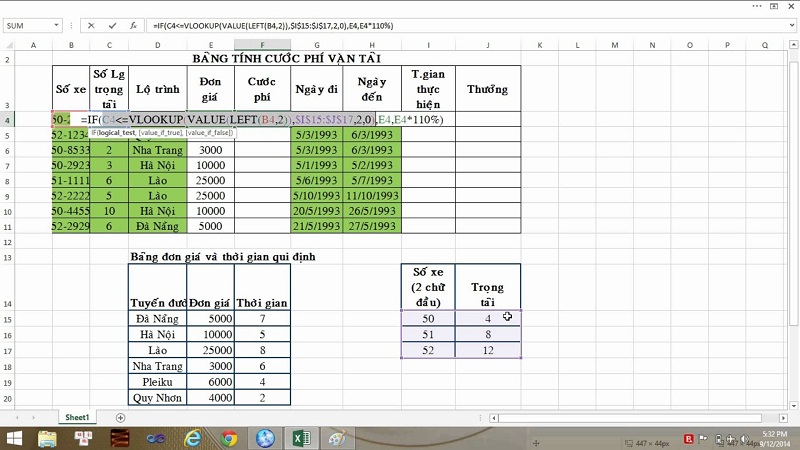Select the column Q header

[765, 45]
